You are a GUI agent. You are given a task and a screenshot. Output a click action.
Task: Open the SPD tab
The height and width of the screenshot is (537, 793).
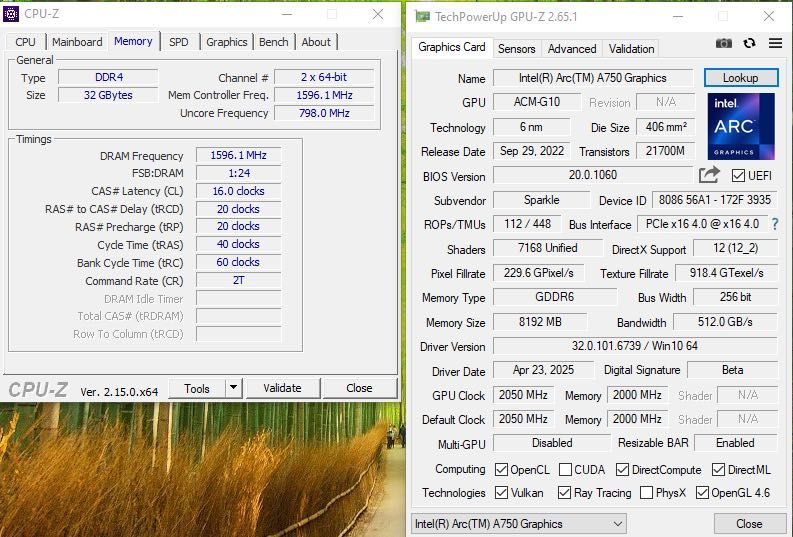pos(179,42)
